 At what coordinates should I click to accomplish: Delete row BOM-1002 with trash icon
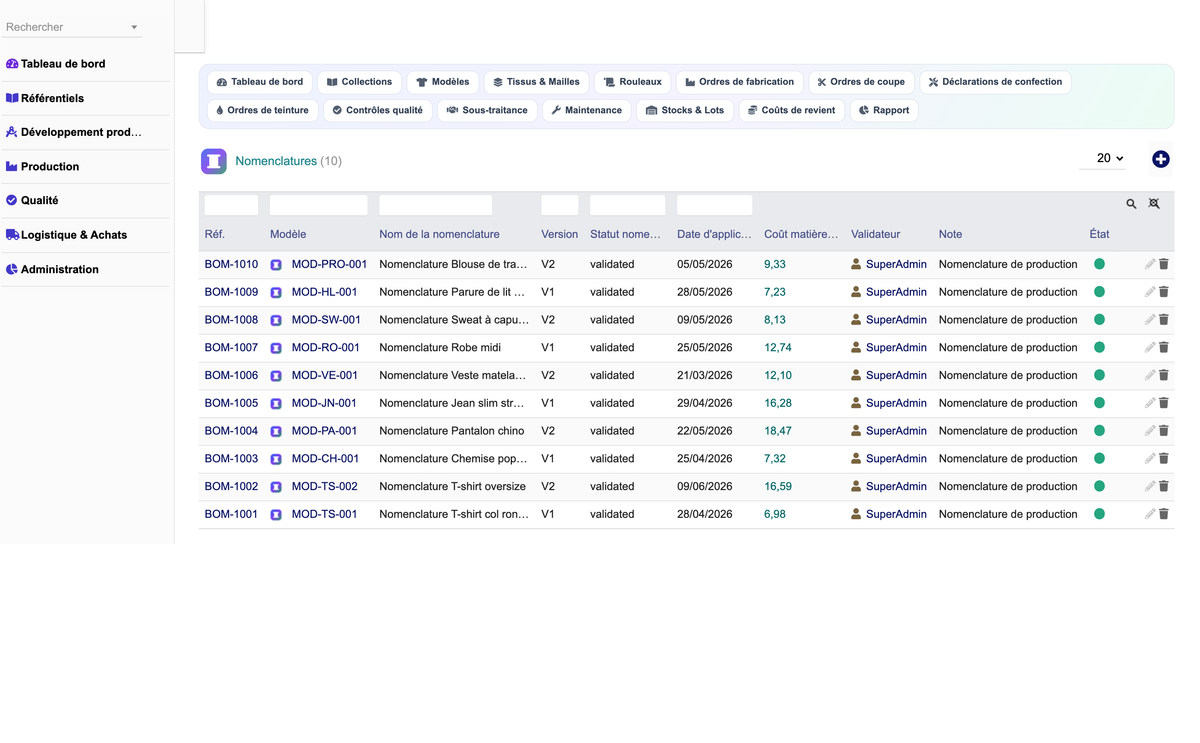[1164, 486]
